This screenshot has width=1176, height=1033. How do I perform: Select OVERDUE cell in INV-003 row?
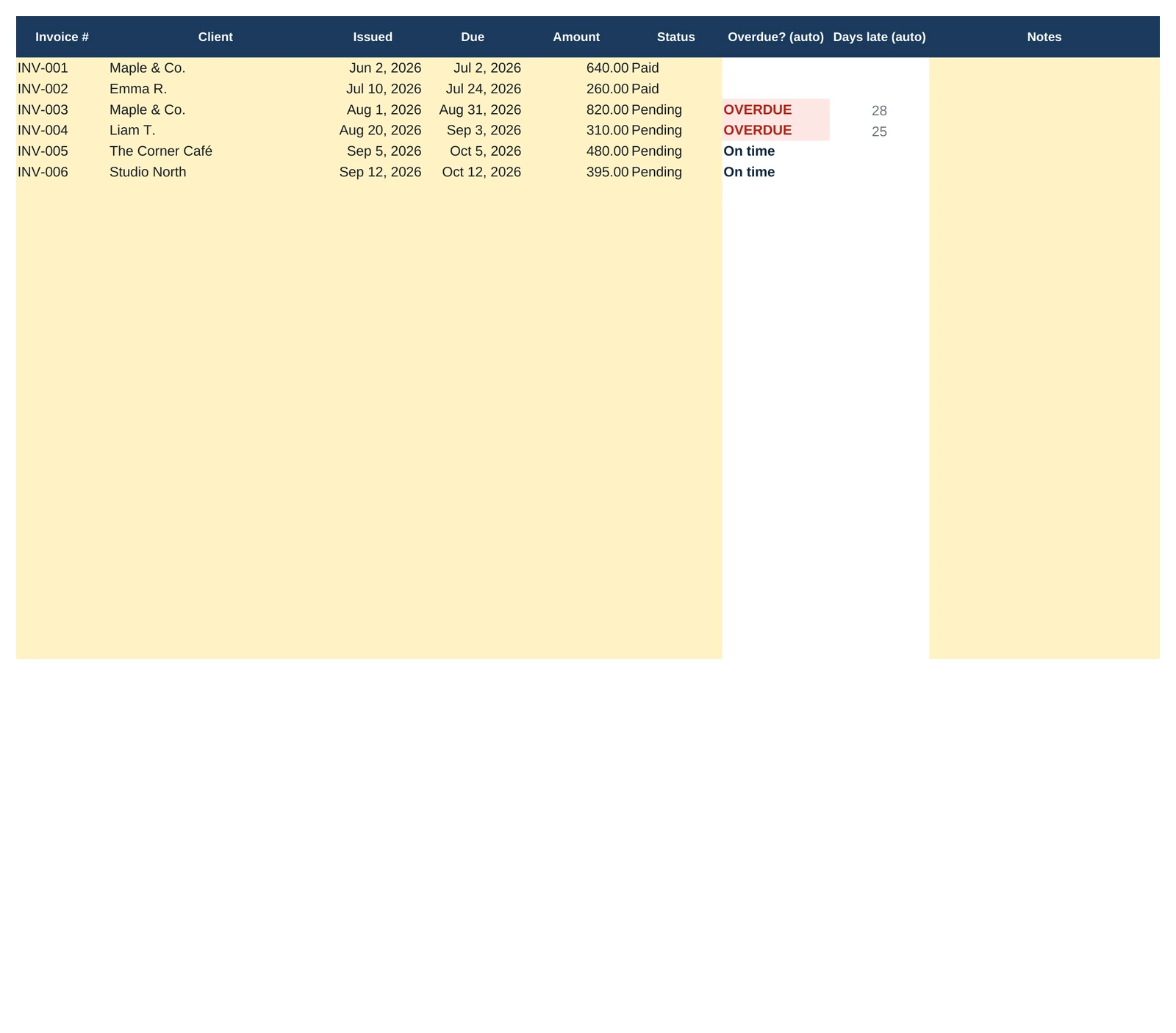click(x=775, y=110)
